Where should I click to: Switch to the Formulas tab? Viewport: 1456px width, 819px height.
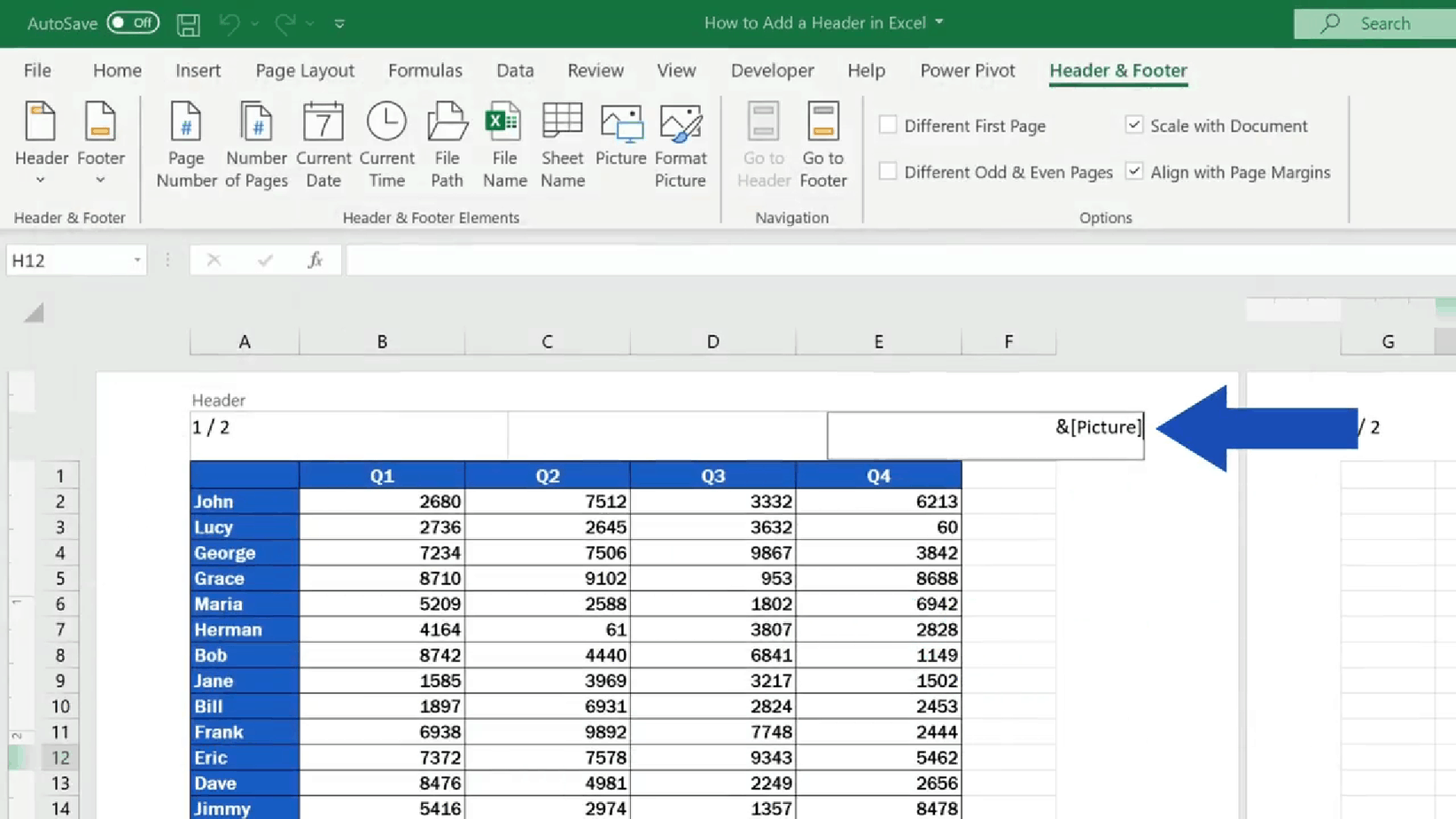click(424, 70)
